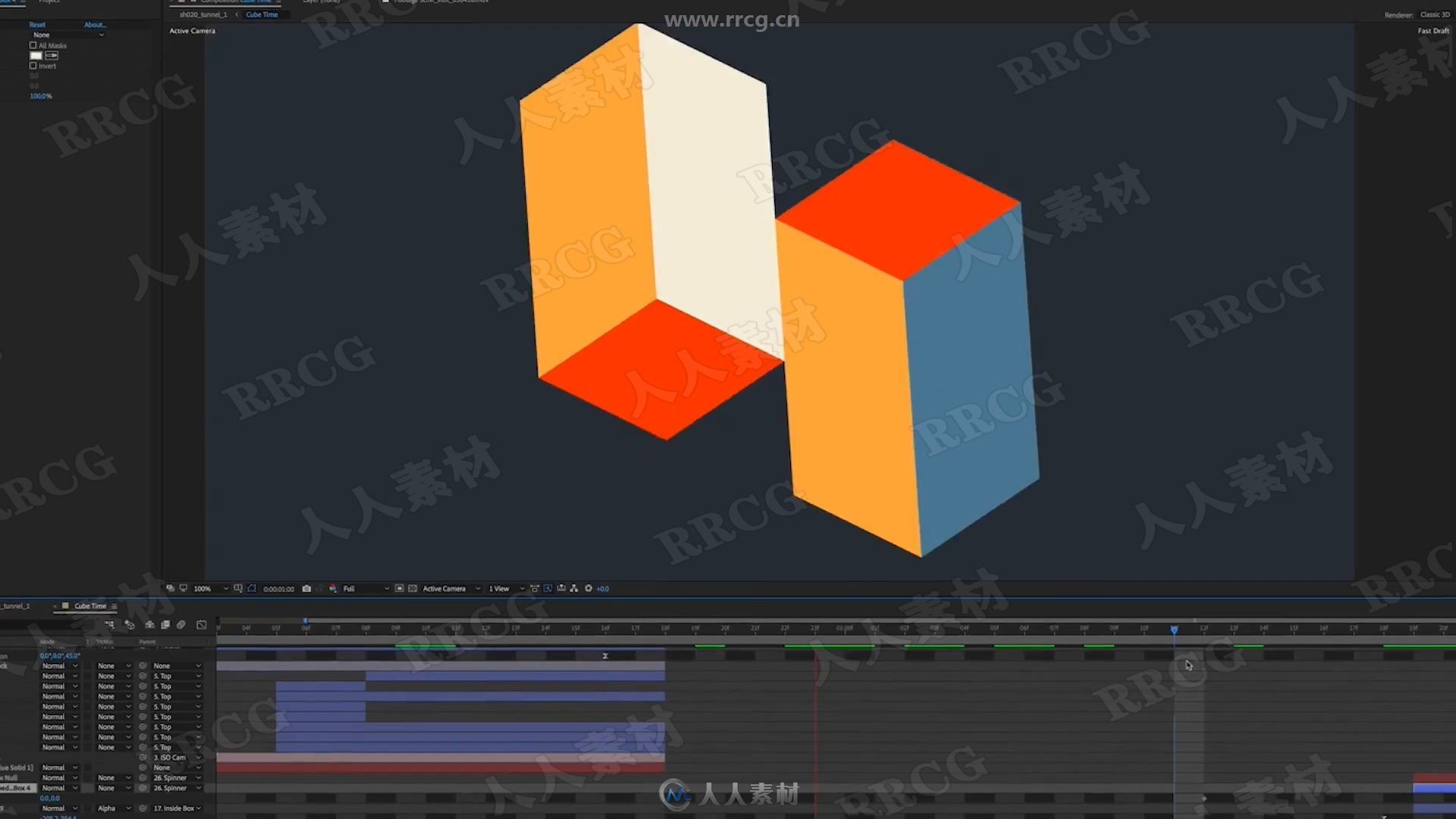The image size is (1456, 819).
Task: Select Cube Time in the comp breadcrumb
Action: pos(262,14)
